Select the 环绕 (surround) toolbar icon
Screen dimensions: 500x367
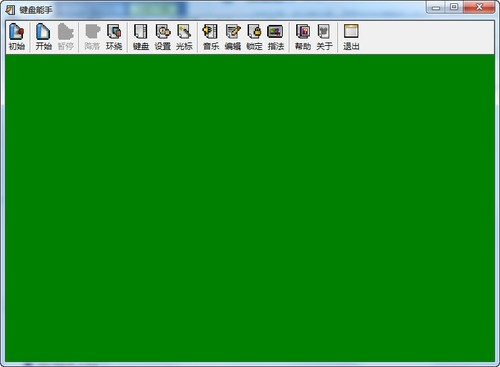pyautogui.click(x=114, y=37)
